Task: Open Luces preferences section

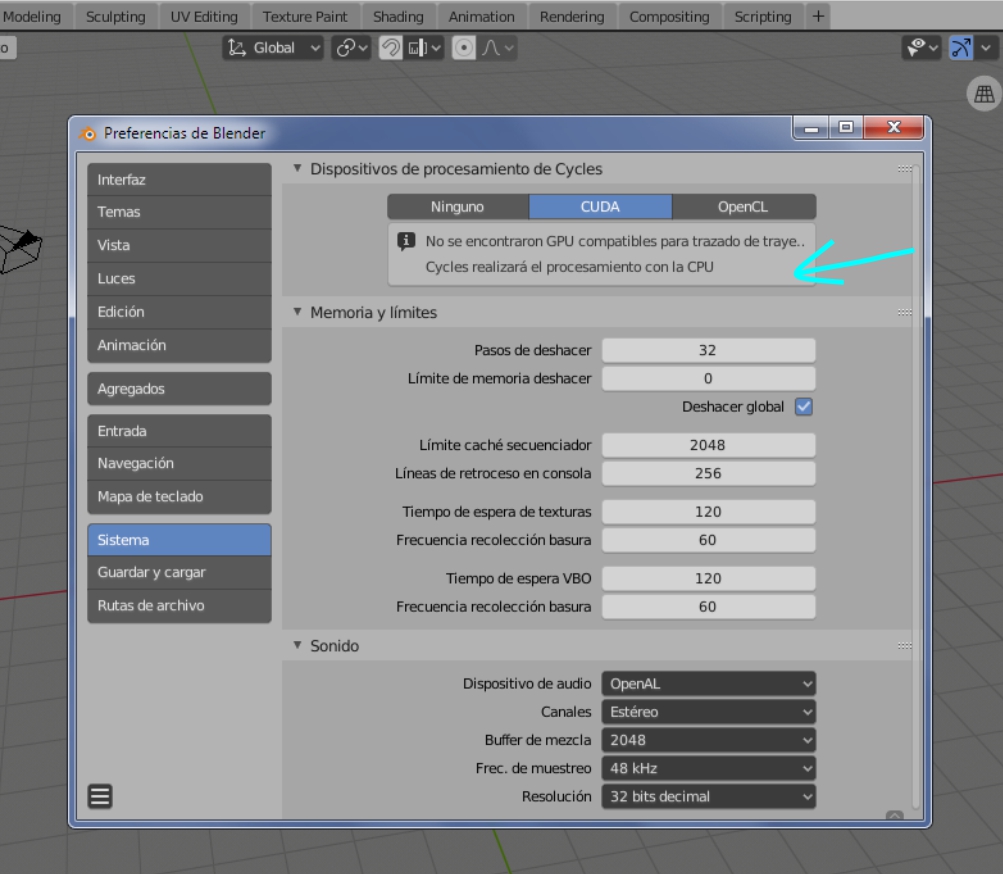Action: pyautogui.click(x=179, y=278)
